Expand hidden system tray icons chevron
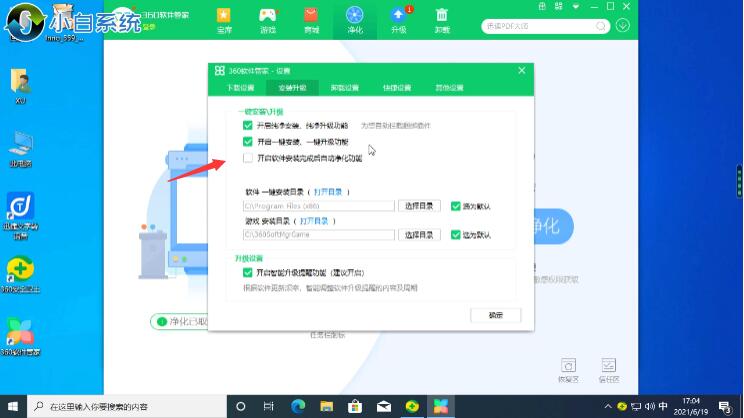 [x=608, y=407]
